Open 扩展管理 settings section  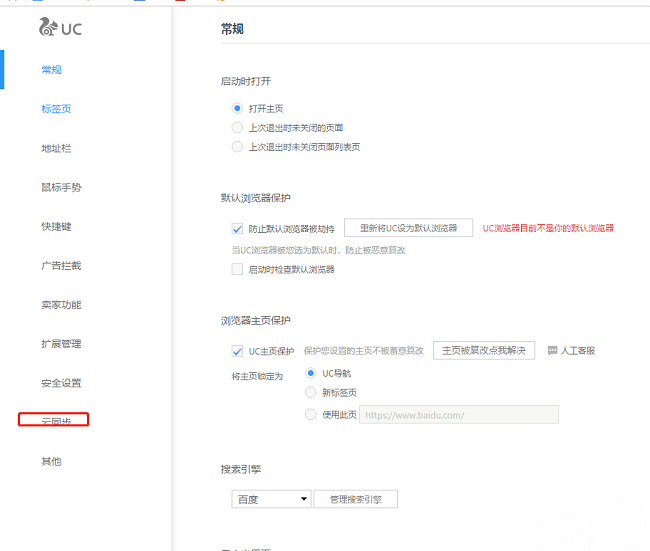61,344
